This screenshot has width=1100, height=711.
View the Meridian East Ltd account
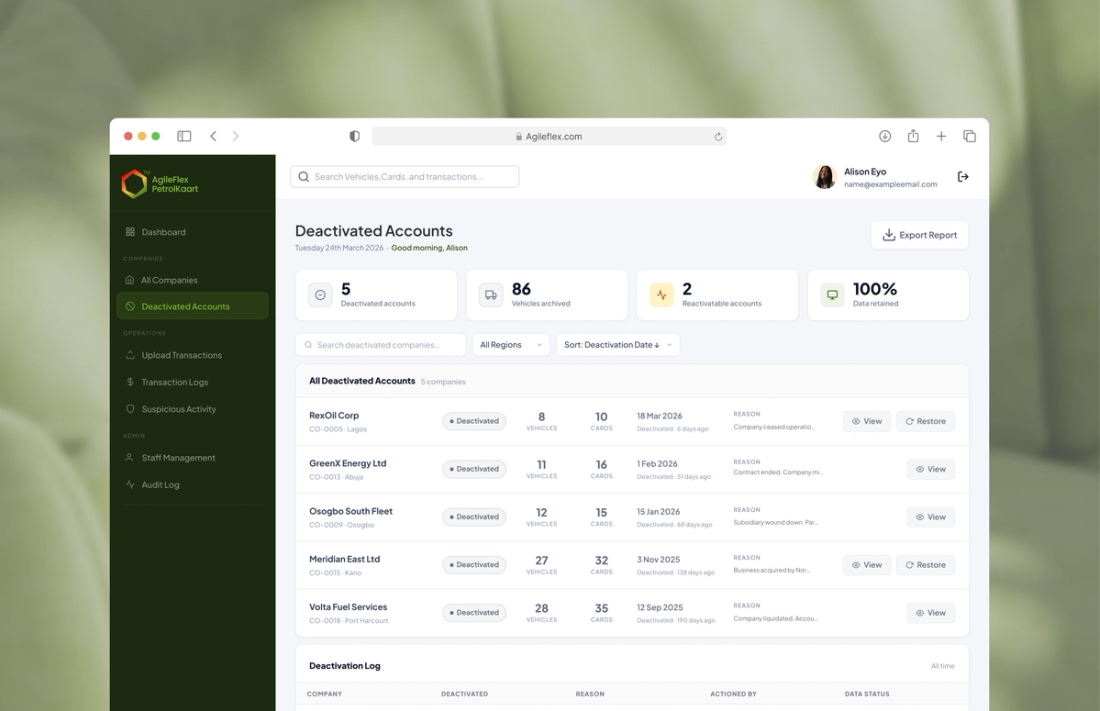pyautogui.click(x=866, y=564)
